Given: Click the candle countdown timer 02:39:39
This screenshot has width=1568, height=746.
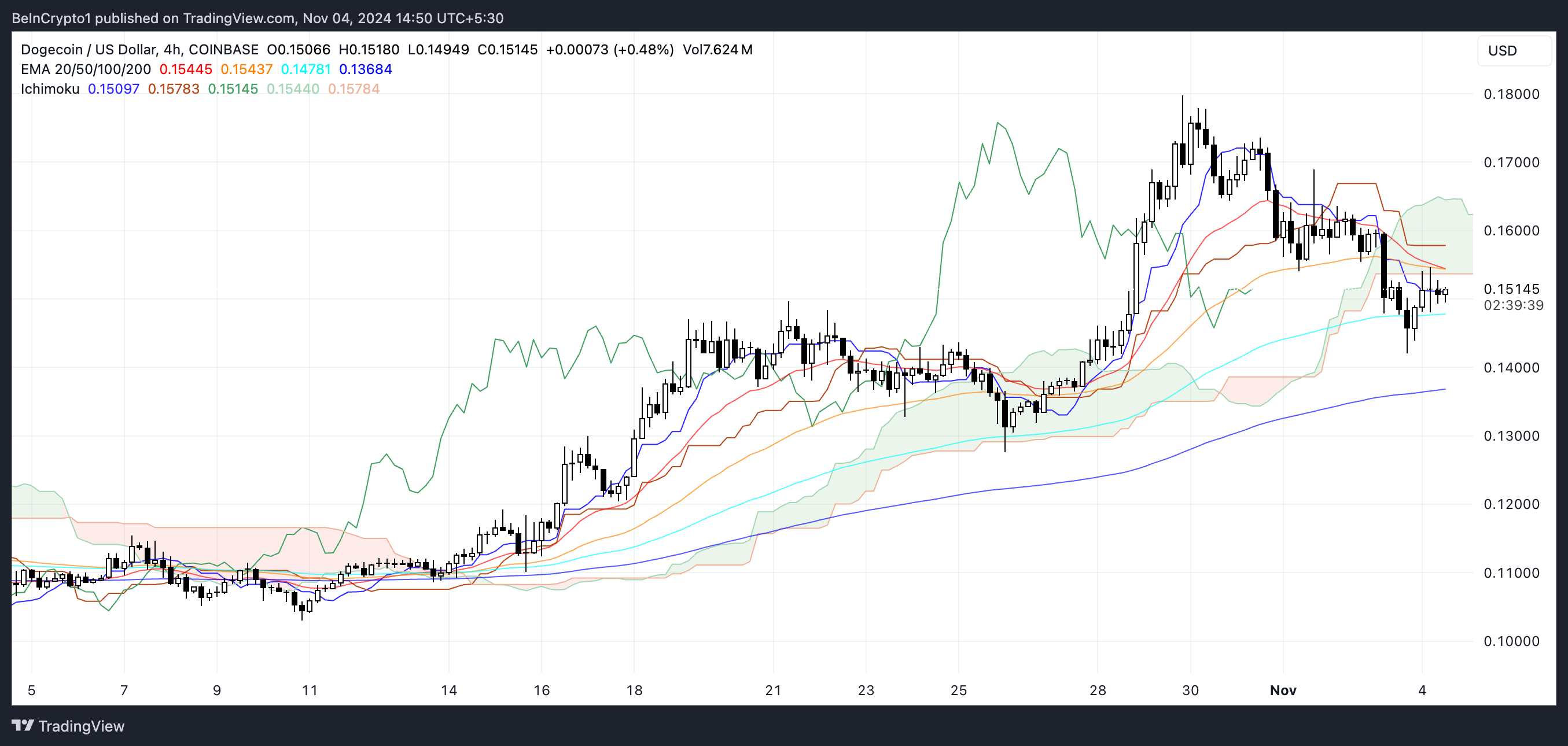Looking at the screenshot, I should coord(1513,305).
